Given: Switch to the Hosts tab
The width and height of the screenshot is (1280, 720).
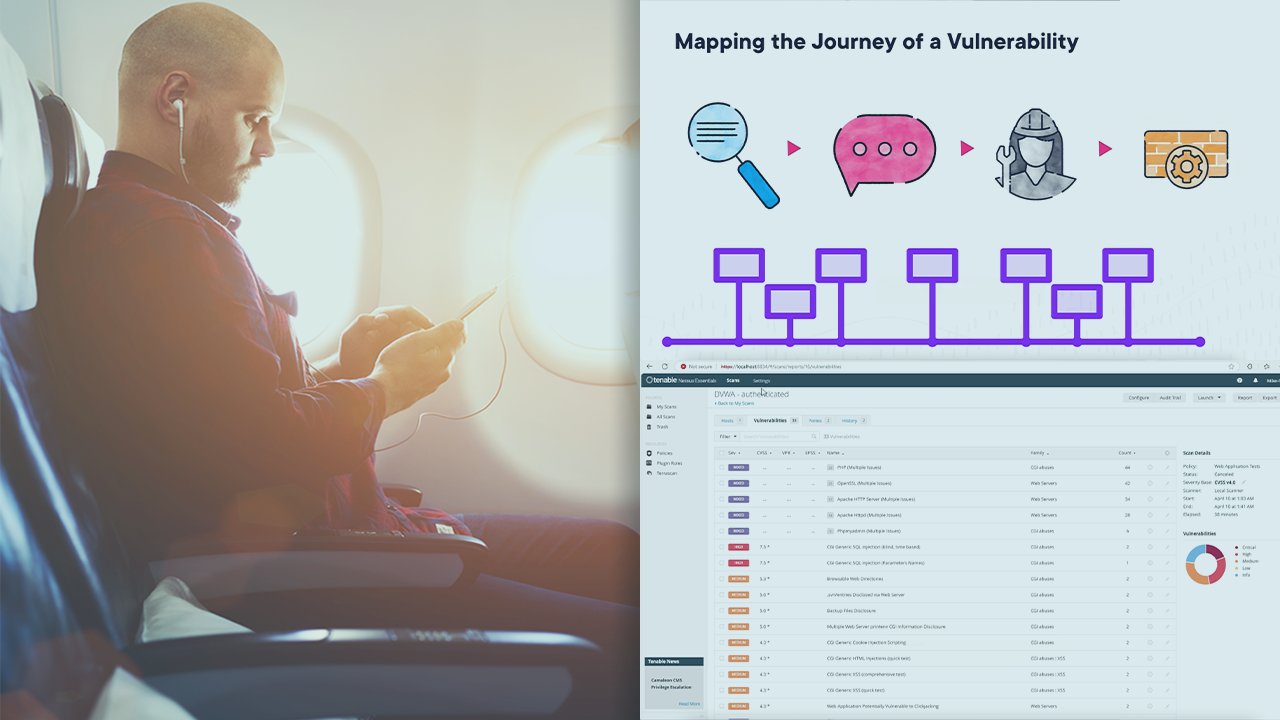Looking at the screenshot, I should pyautogui.click(x=731, y=421).
